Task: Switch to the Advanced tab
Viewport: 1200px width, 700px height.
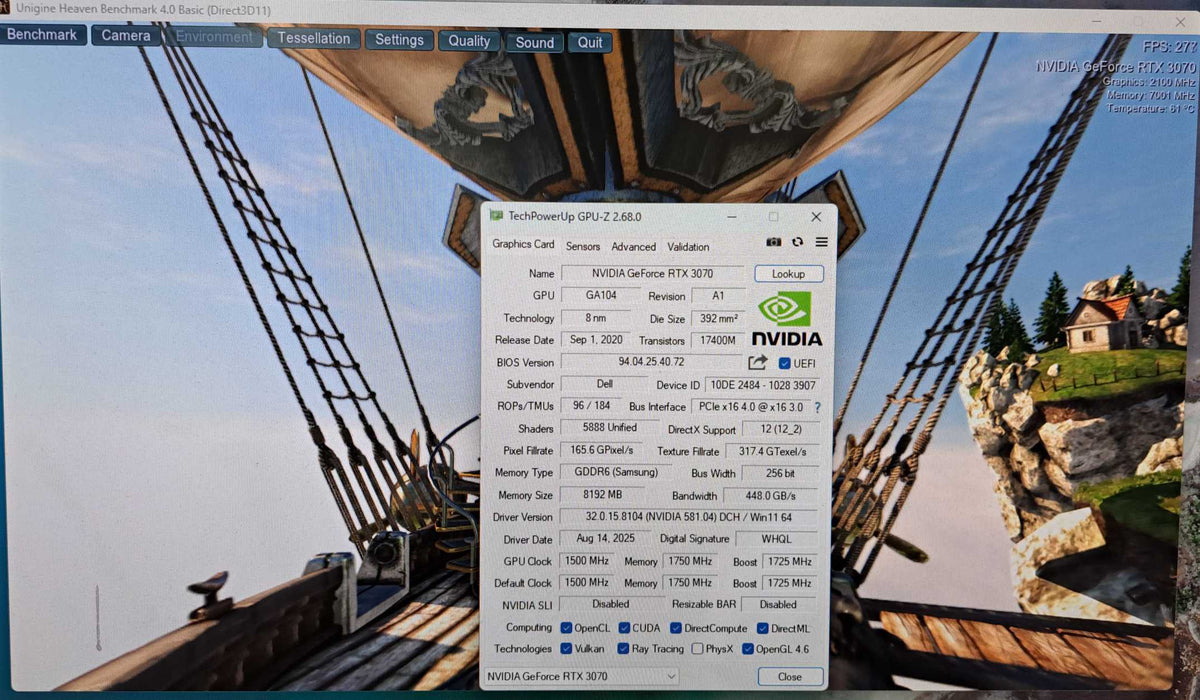Action: click(x=634, y=246)
